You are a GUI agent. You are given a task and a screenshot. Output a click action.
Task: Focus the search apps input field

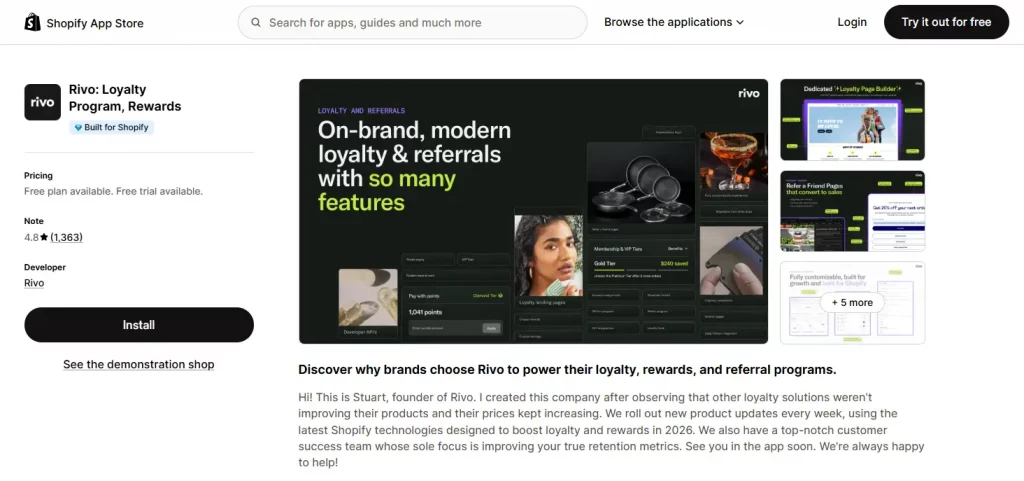pyautogui.click(x=413, y=23)
